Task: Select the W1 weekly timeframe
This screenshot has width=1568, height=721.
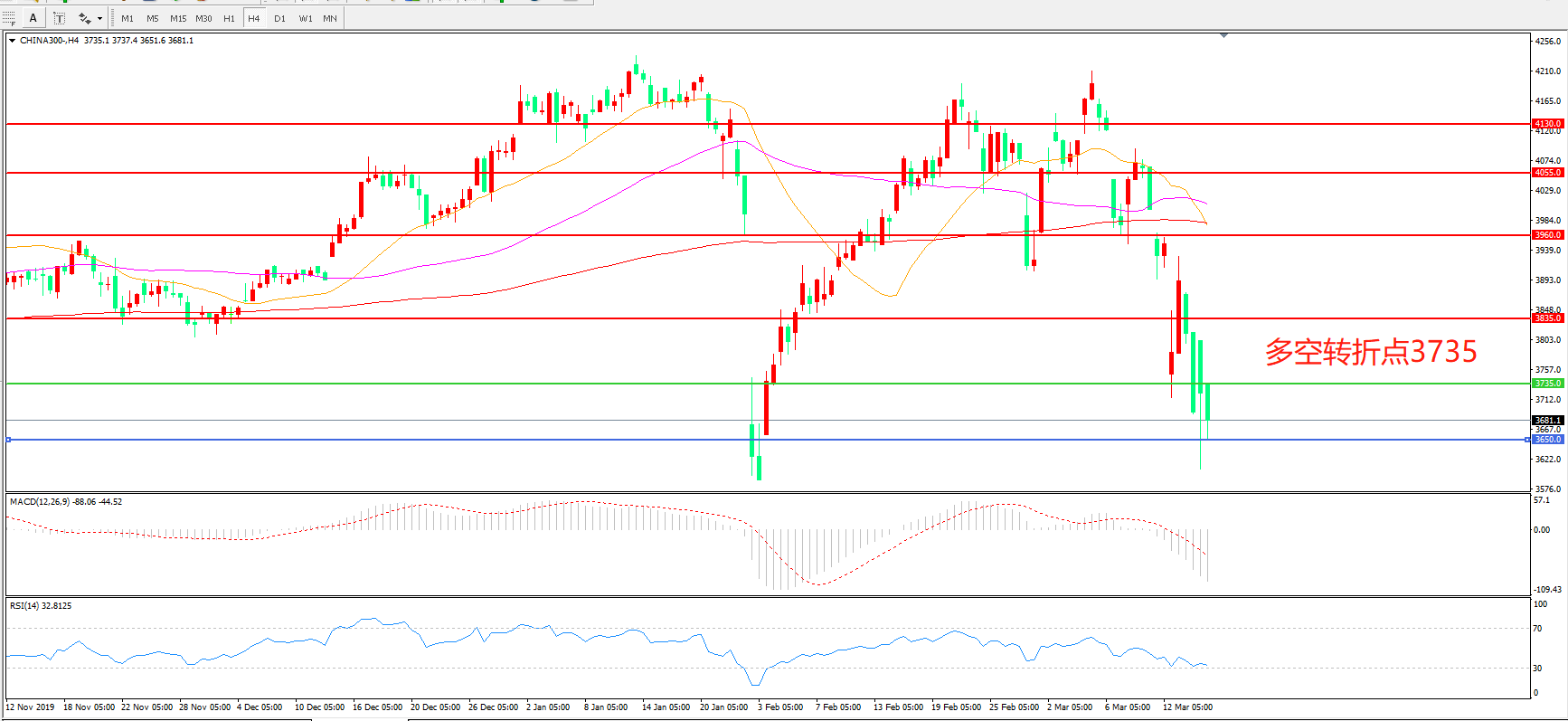Action: (x=306, y=18)
